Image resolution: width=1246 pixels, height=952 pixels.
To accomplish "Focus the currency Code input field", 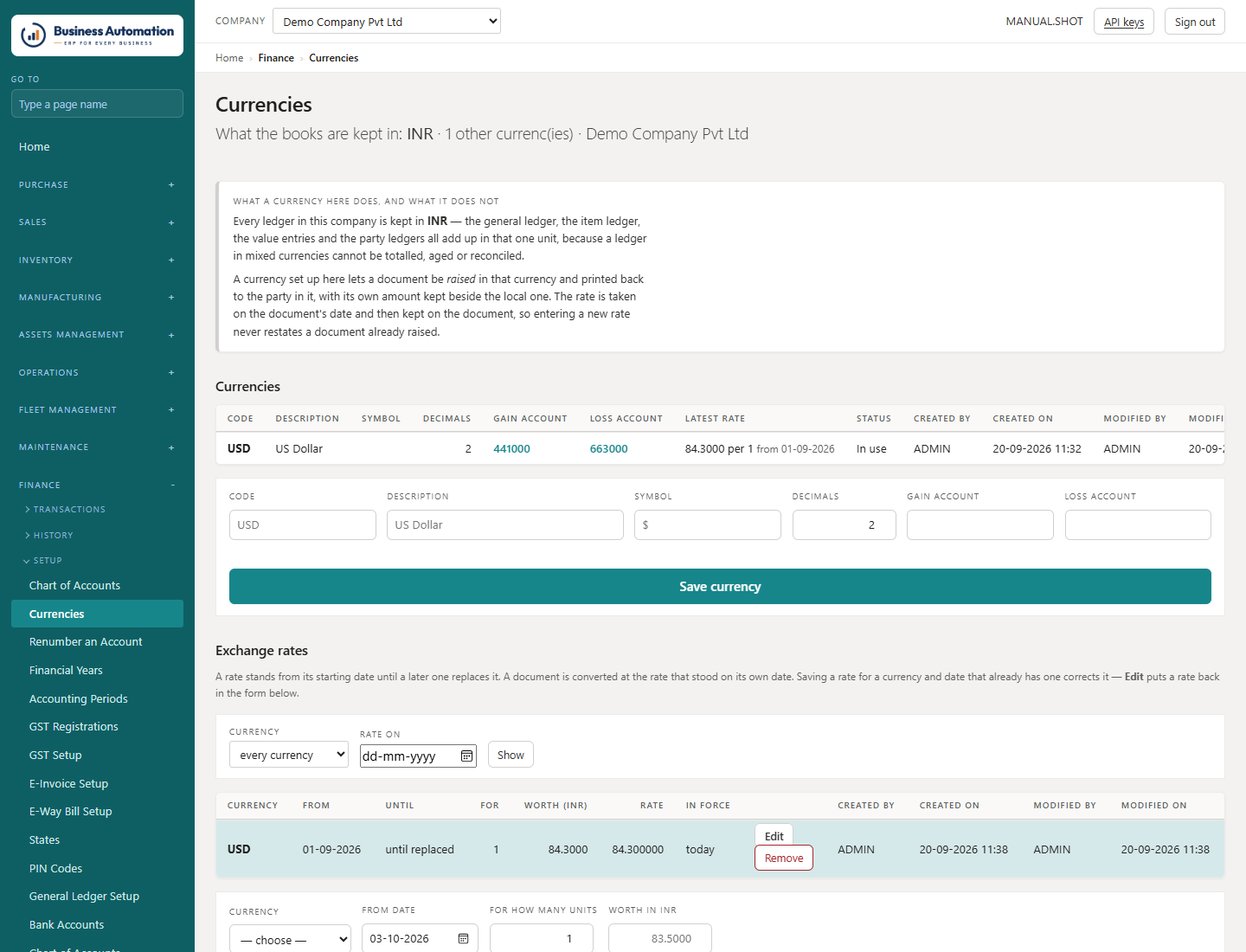I will [303, 525].
